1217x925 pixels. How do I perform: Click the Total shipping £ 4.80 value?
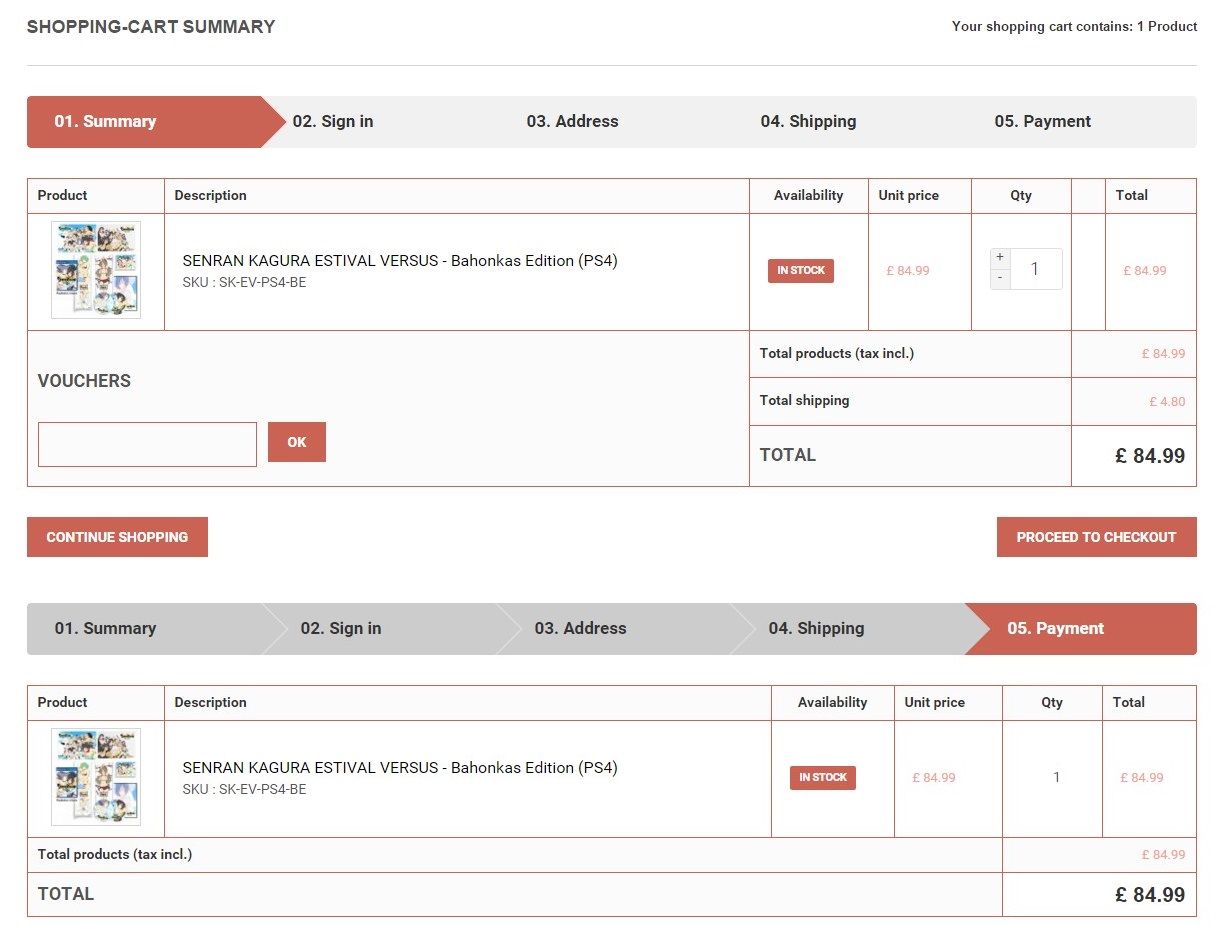pos(1167,402)
